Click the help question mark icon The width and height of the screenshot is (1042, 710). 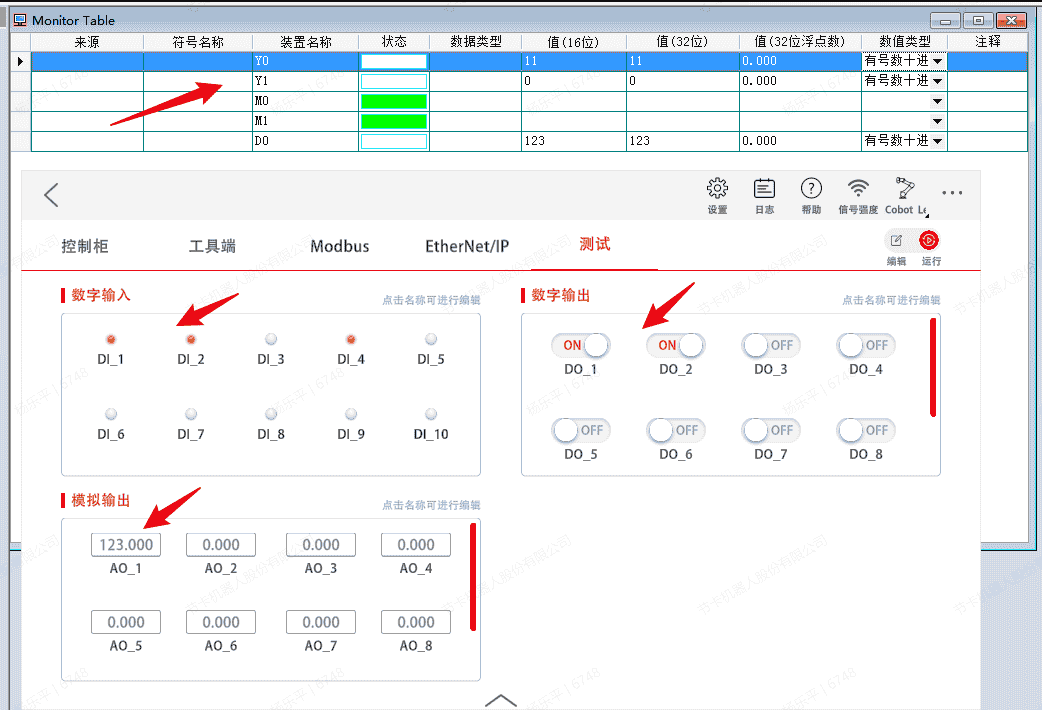tap(811, 190)
